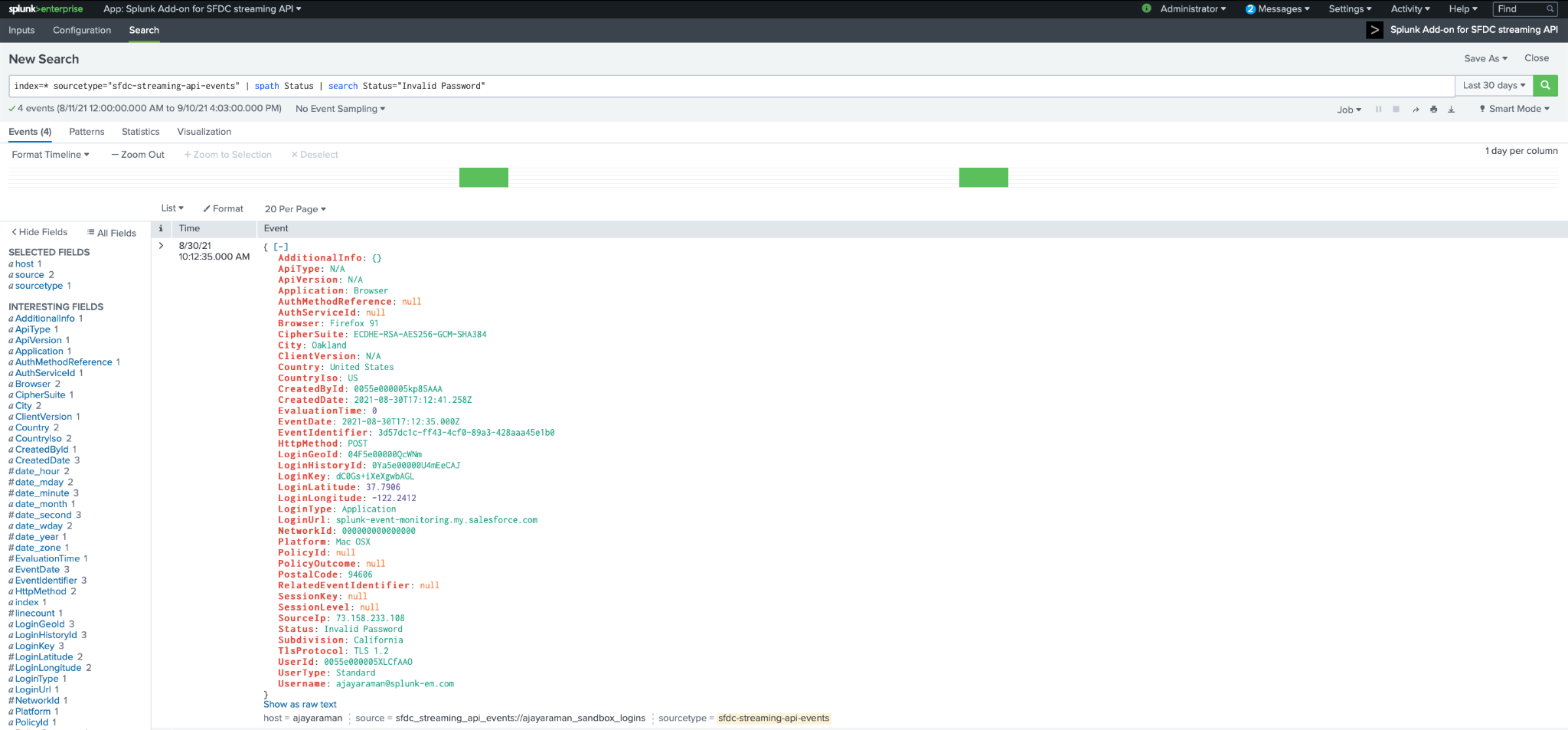
Task: Select the sourcetype selected field
Action: tap(39, 286)
